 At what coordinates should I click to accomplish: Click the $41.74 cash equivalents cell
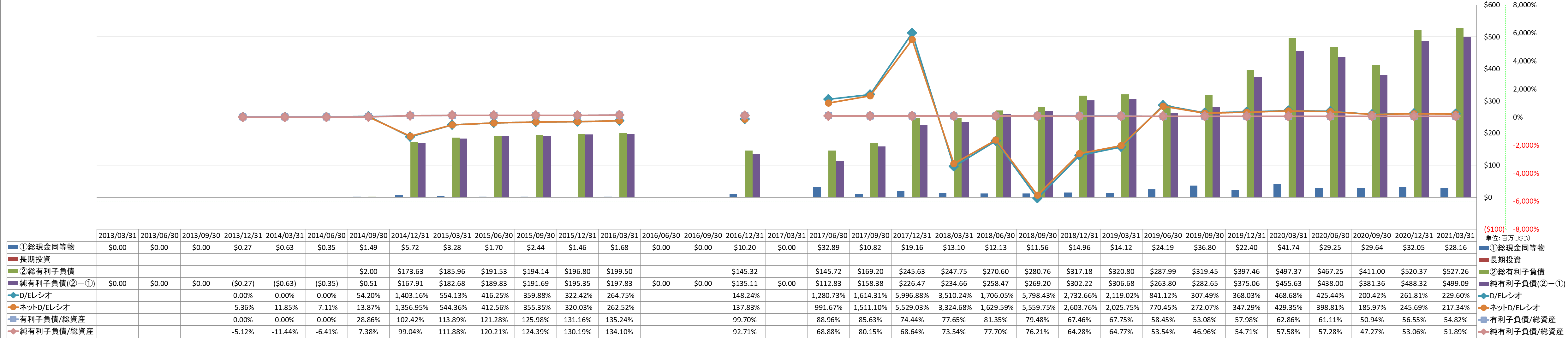click(x=1288, y=248)
